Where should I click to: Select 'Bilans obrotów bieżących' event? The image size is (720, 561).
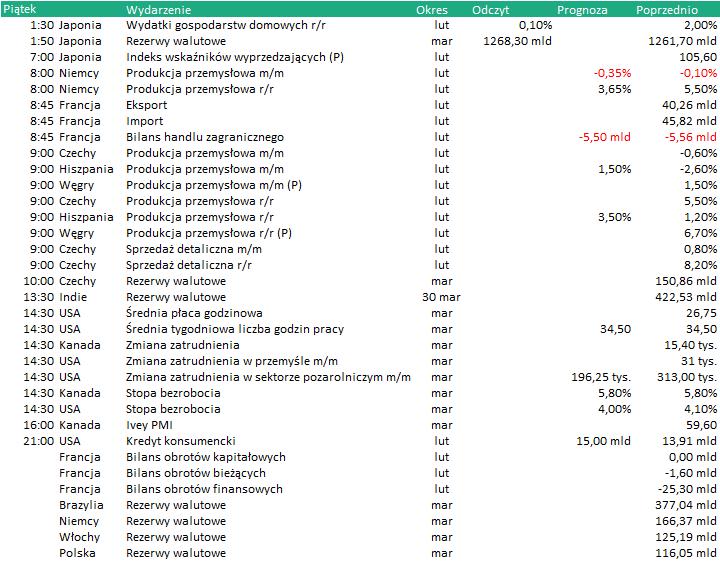coord(196,473)
